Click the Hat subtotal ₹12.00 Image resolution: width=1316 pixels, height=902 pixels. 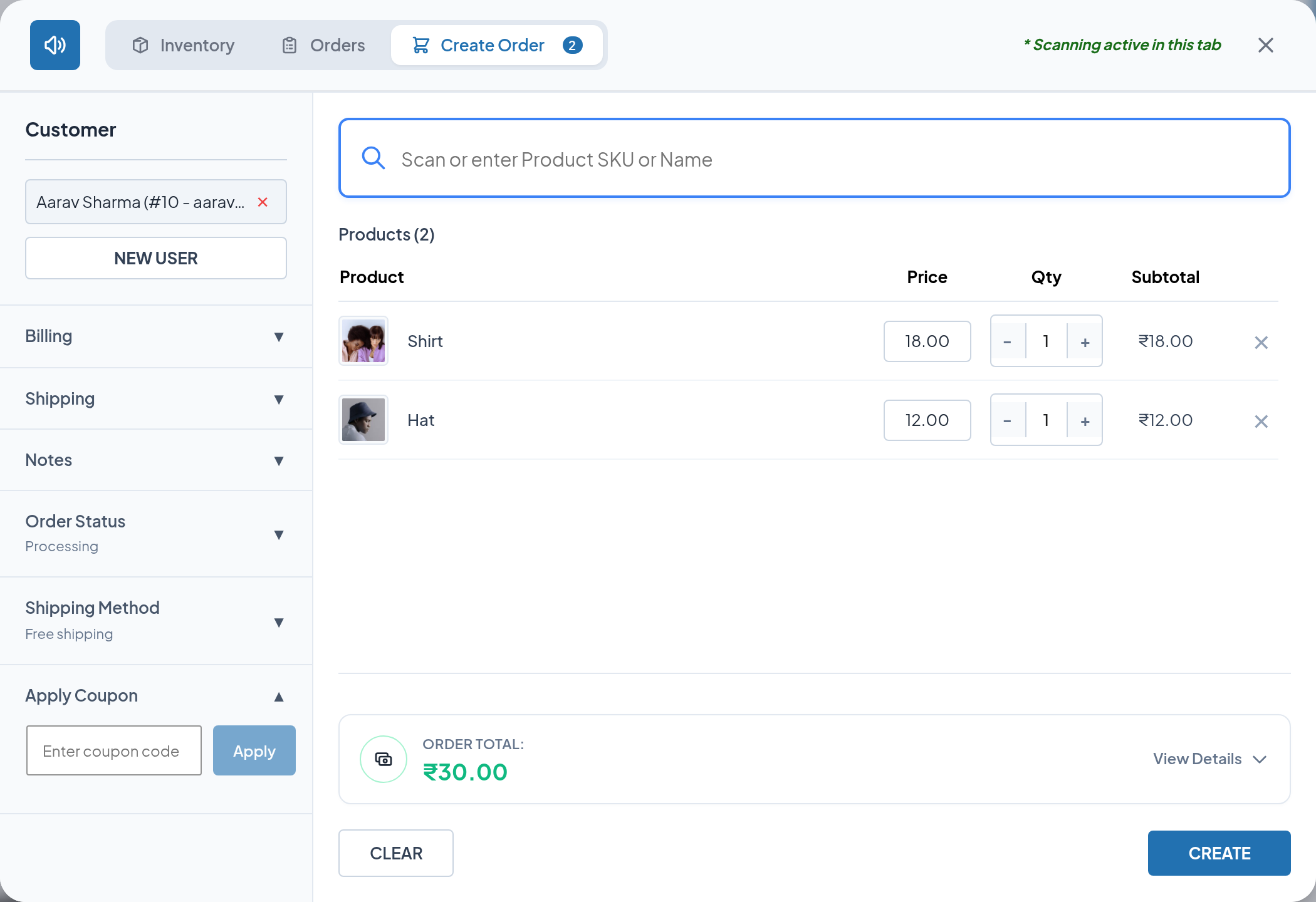pyautogui.click(x=1166, y=420)
